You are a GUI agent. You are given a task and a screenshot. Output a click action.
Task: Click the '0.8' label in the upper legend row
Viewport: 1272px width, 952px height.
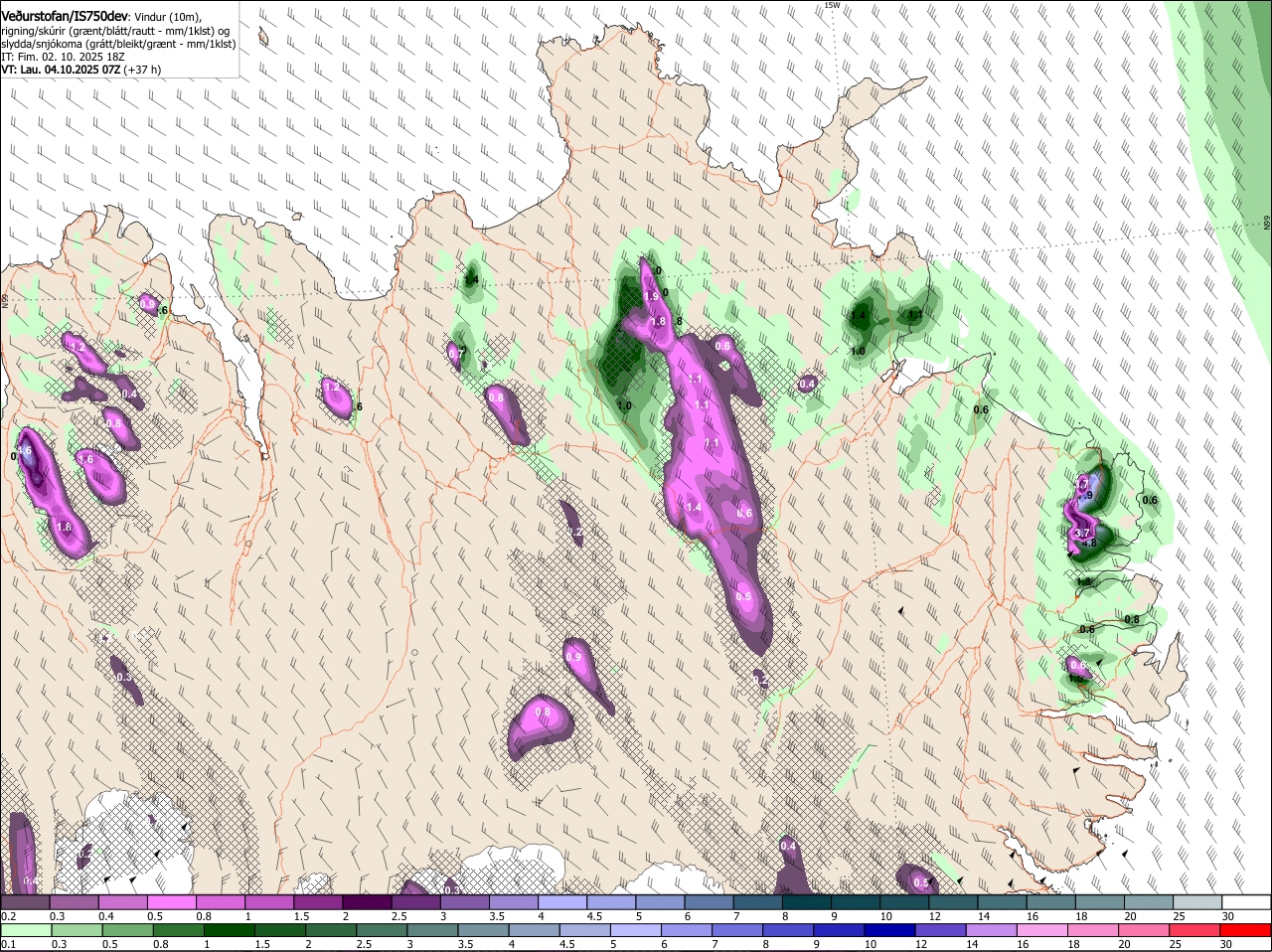pyautogui.click(x=204, y=916)
